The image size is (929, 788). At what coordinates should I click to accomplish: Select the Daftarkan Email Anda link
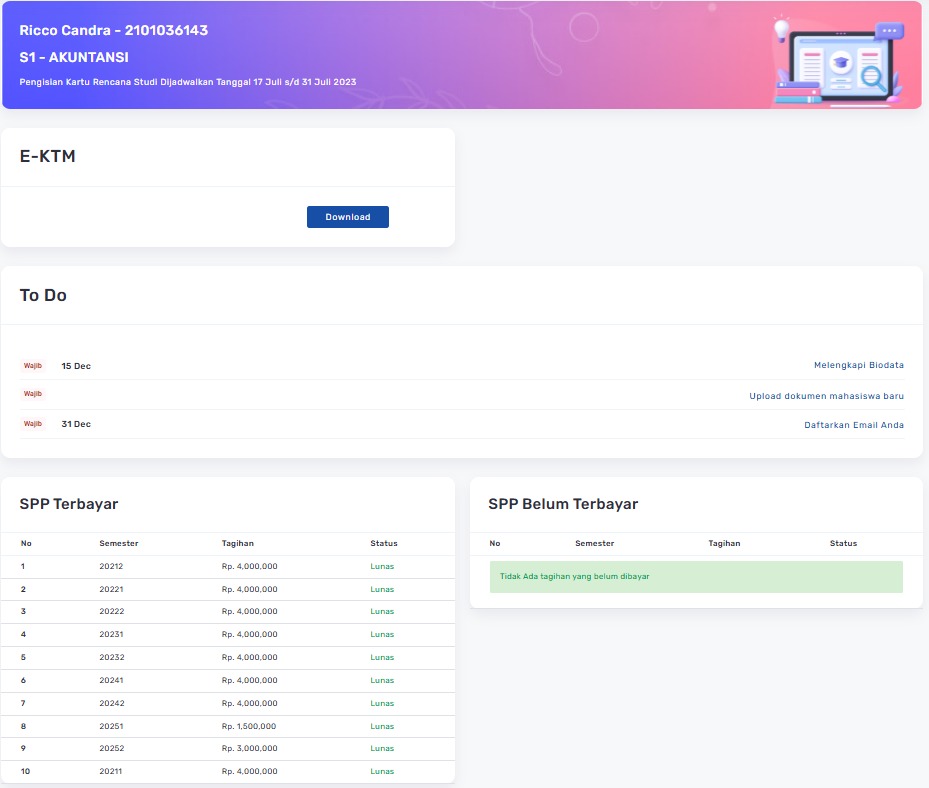tap(853, 425)
